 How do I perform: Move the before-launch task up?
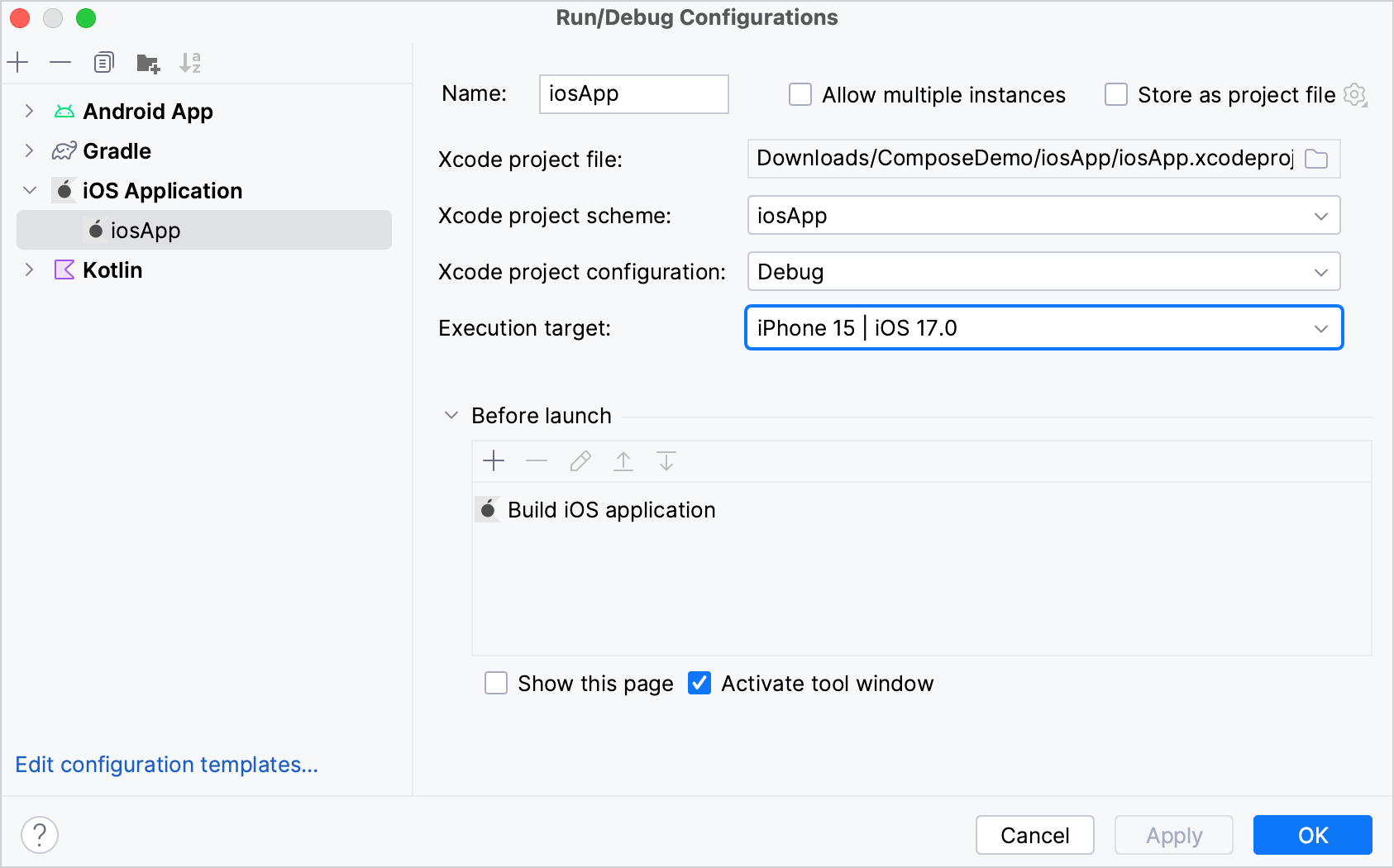click(623, 460)
